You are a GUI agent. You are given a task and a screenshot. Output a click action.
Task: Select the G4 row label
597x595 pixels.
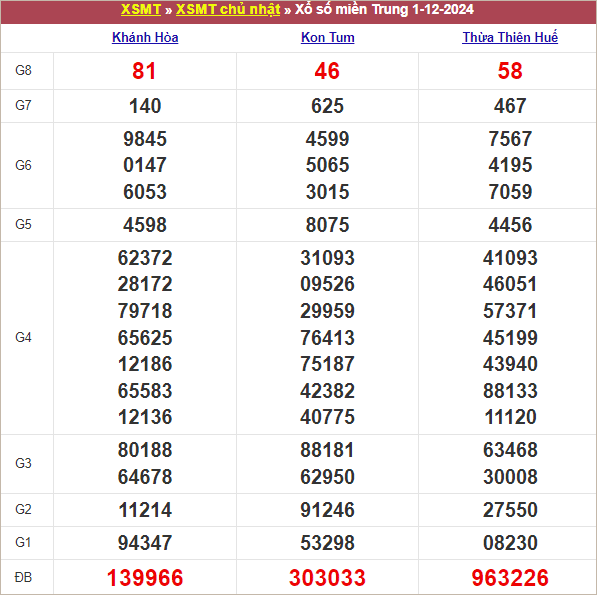23,337
